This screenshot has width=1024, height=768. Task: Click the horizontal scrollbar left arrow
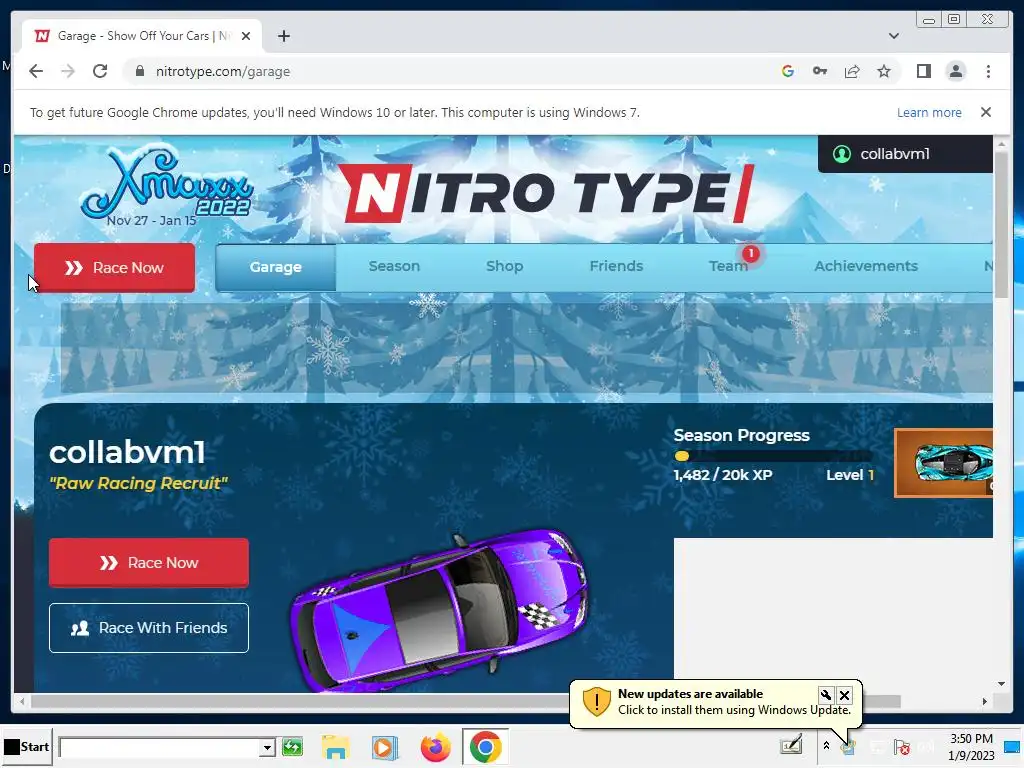[22, 701]
